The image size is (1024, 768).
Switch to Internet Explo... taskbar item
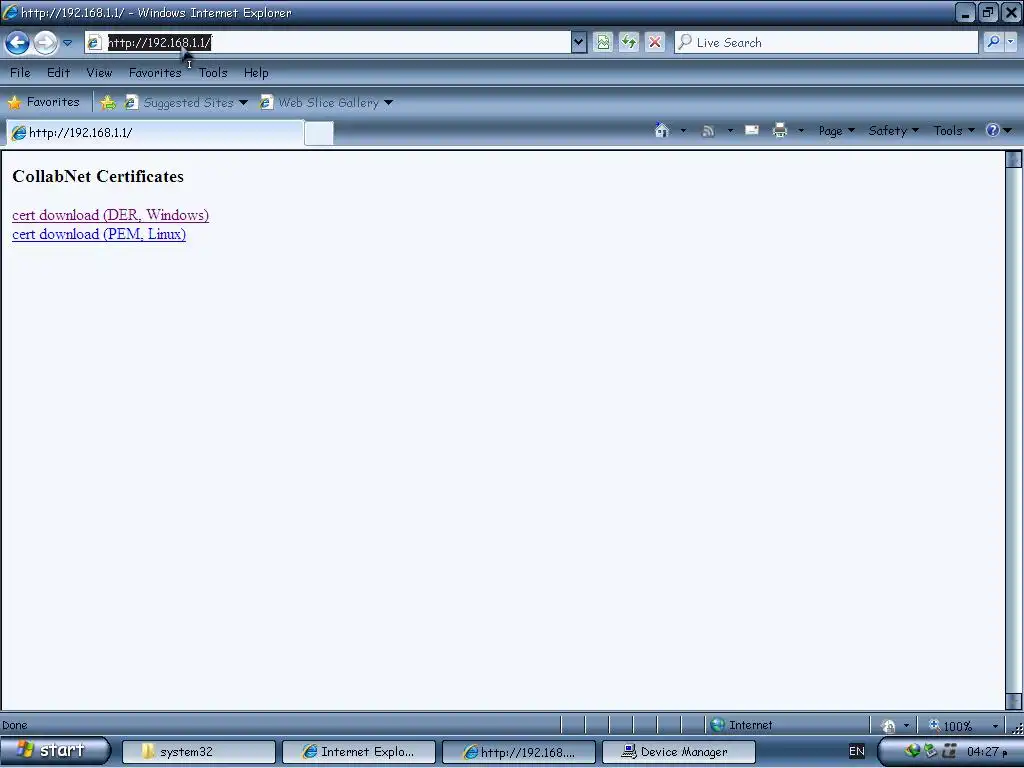[x=359, y=752]
